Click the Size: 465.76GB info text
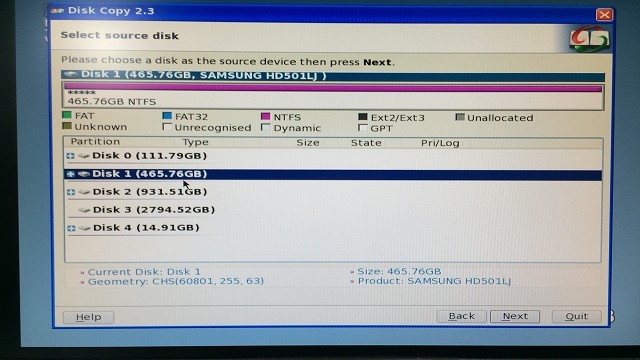Image resolution: width=640 pixels, height=360 pixels. 399,271
